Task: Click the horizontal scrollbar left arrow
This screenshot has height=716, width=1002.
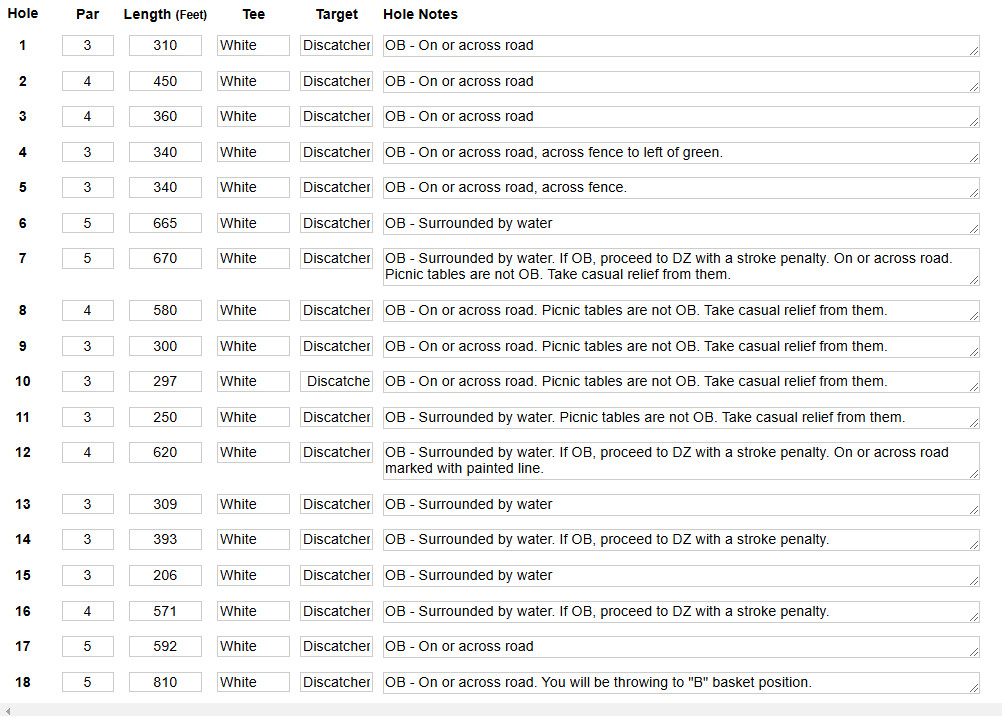Action: click(8, 710)
